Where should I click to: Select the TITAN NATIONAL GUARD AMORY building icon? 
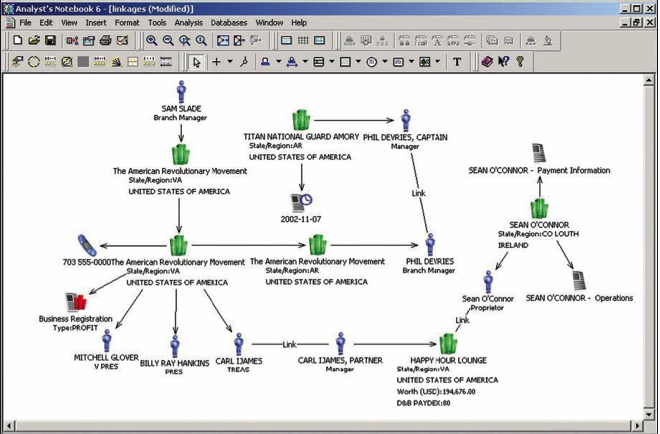click(x=301, y=120)
